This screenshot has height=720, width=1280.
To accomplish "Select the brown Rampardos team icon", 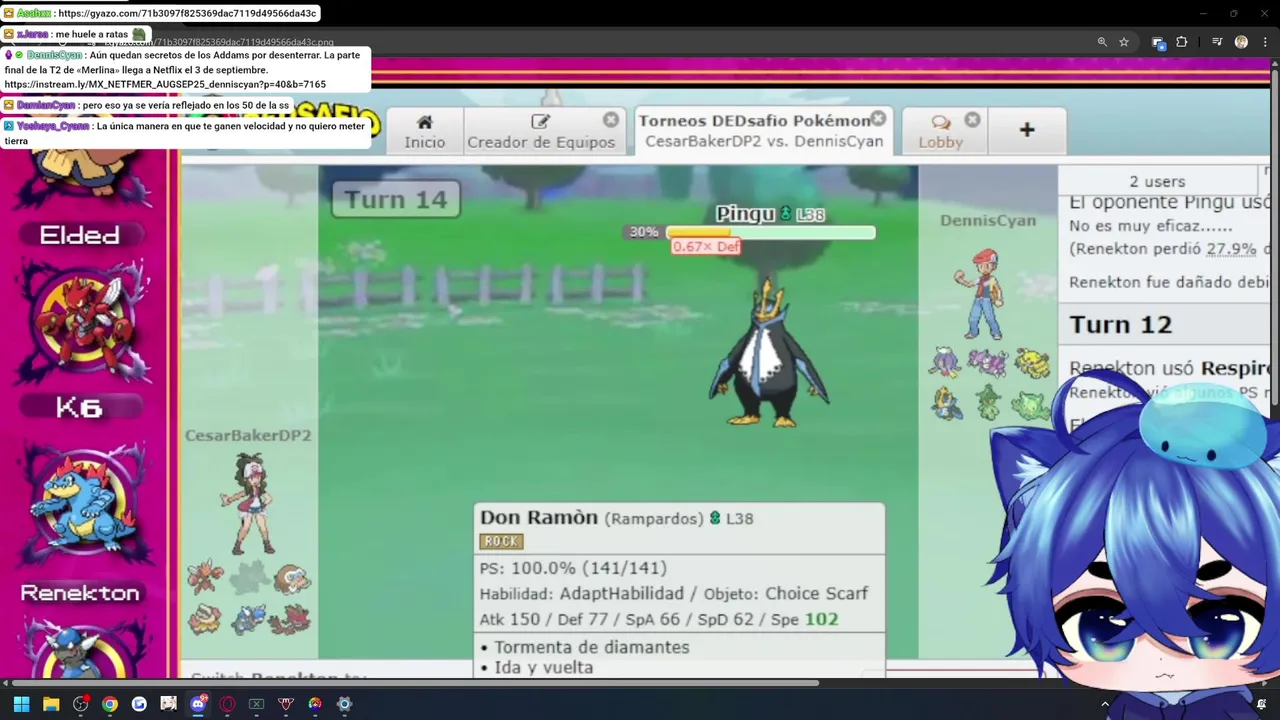I will (x=292, y=579).
